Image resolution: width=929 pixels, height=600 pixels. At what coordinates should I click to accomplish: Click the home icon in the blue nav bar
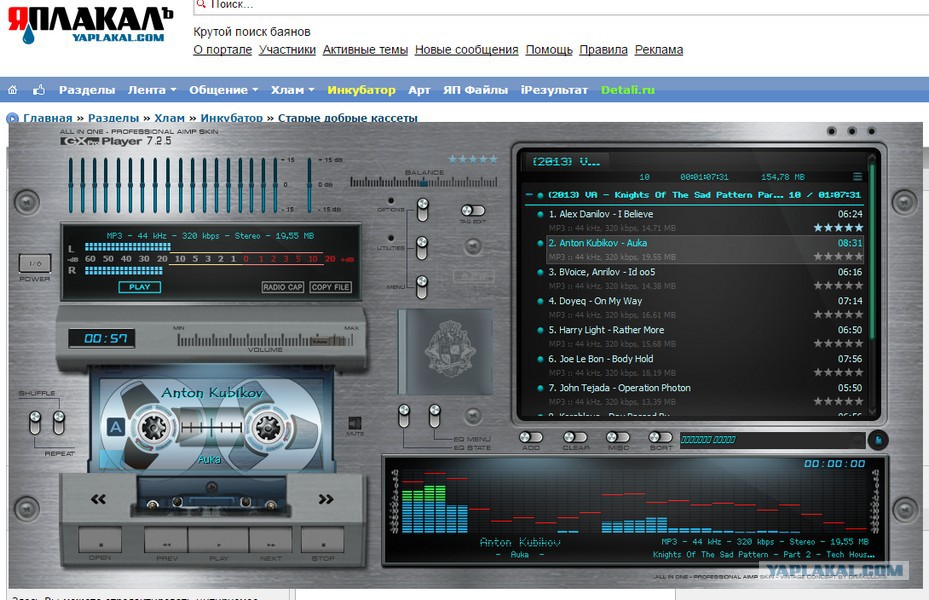(x=12, y=90)
